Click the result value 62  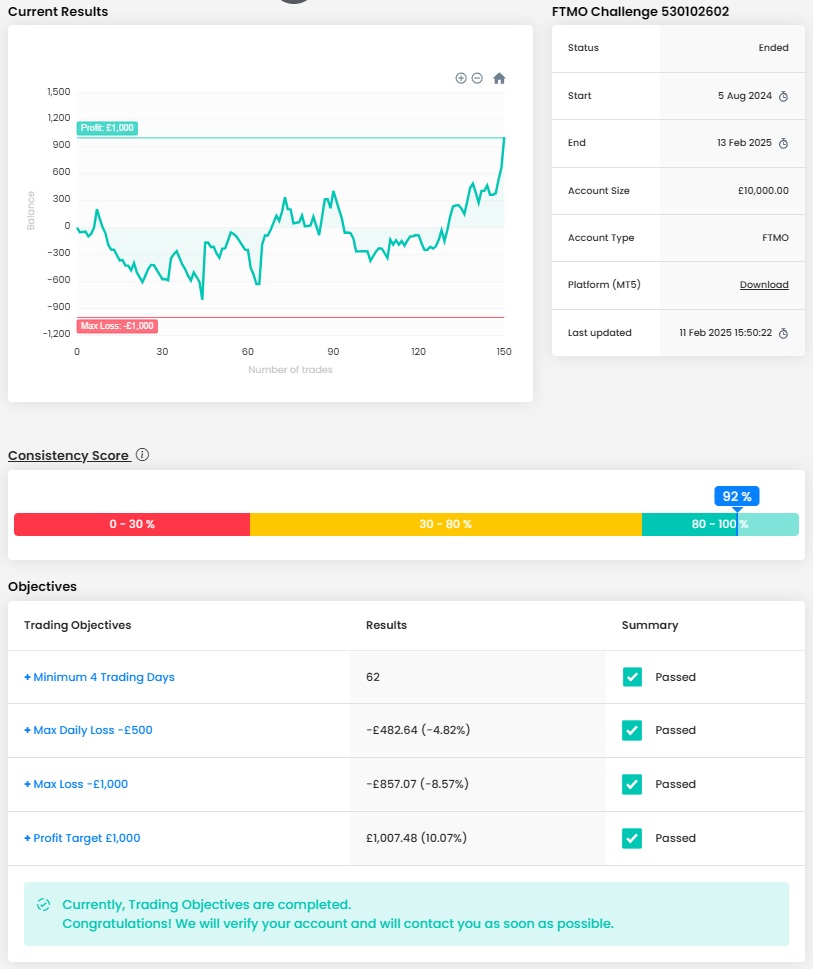[373, 677]
